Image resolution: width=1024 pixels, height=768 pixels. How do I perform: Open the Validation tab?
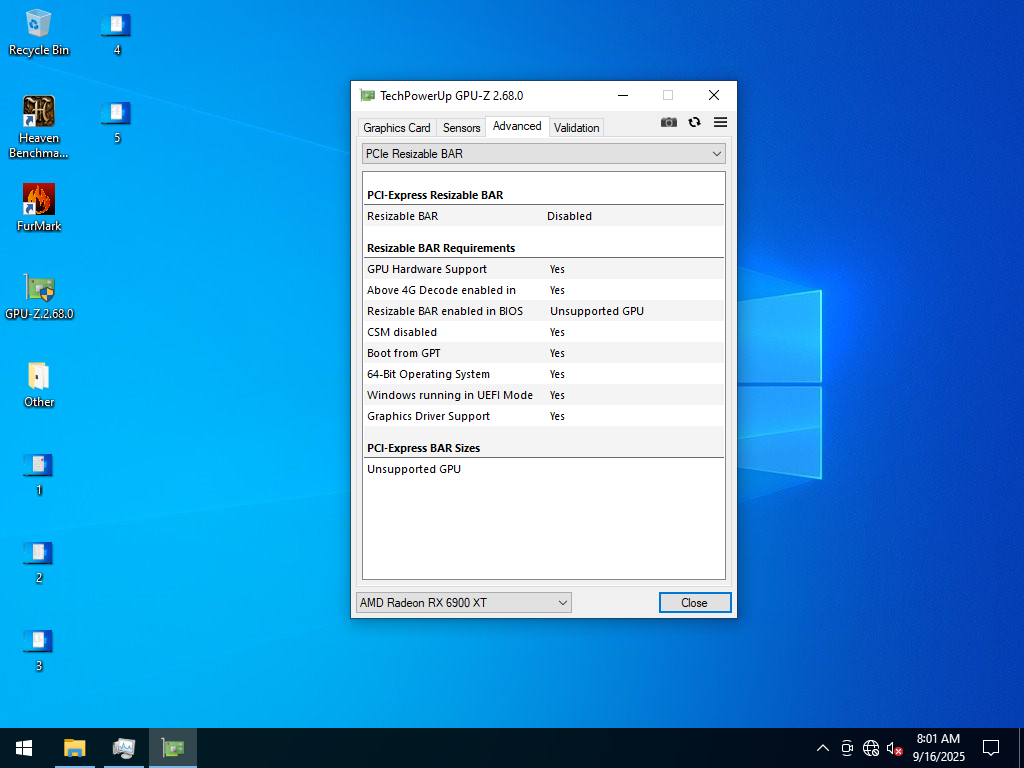(576, 127)
